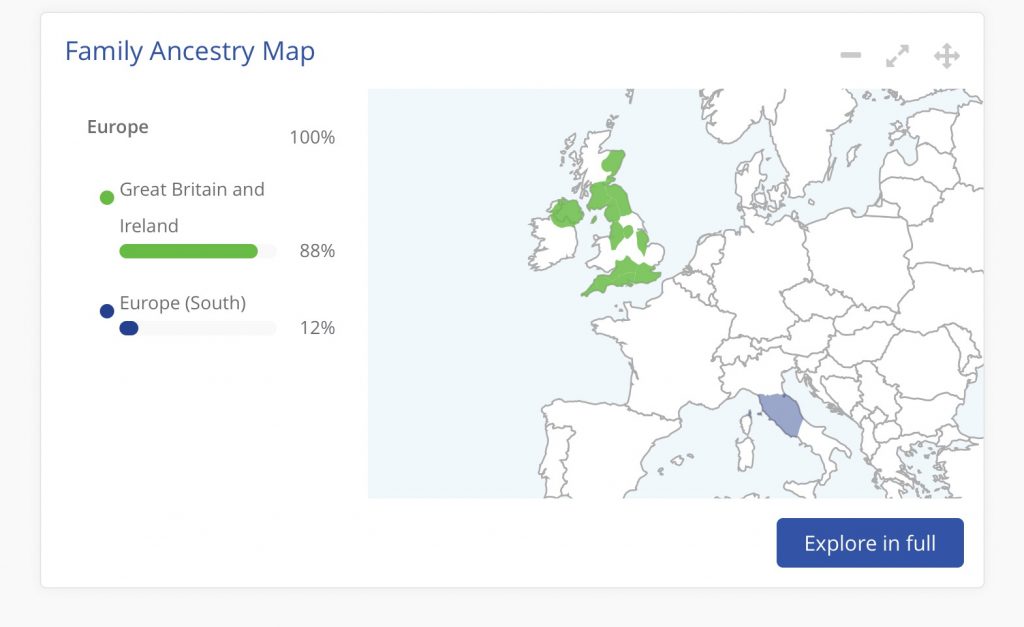Click the Europe heading in legend
Screen dimensions: 1024x627
(x=118, y=127)
